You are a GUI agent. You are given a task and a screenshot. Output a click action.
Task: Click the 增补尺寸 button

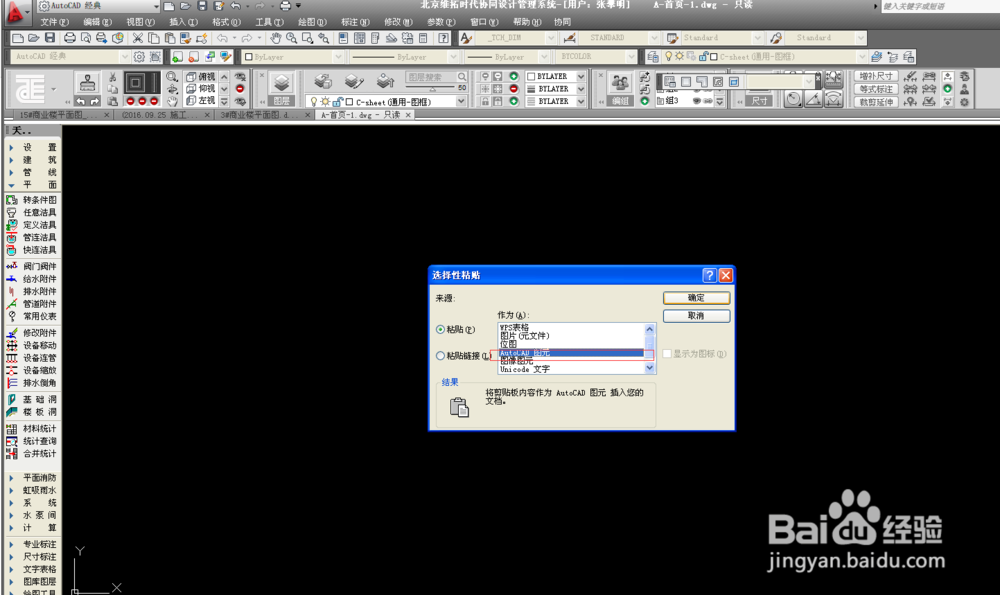click(876, 77)
